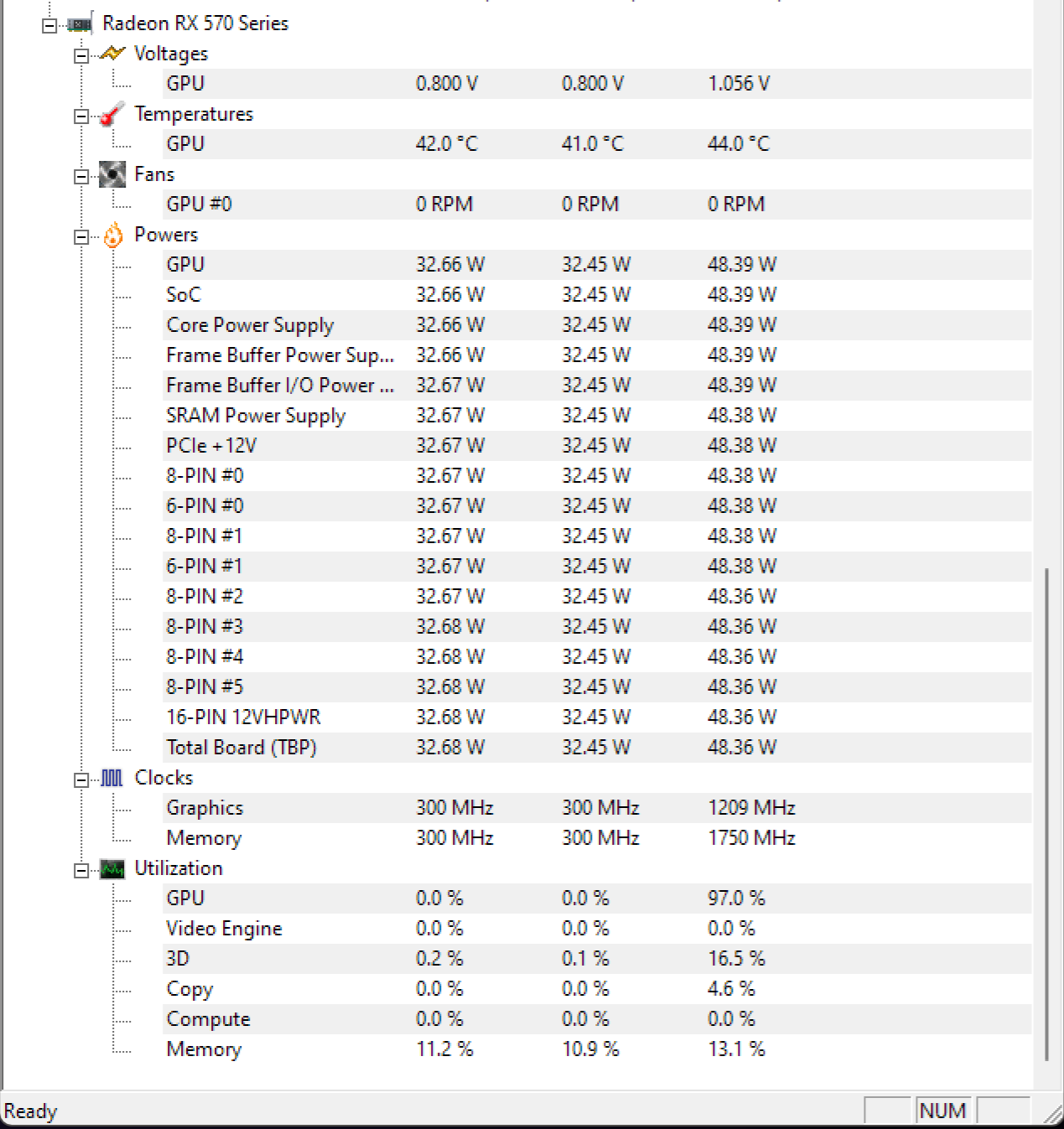Collapse the Powers group
This screenshot has width=1064, height=1129.
point(81,236)
